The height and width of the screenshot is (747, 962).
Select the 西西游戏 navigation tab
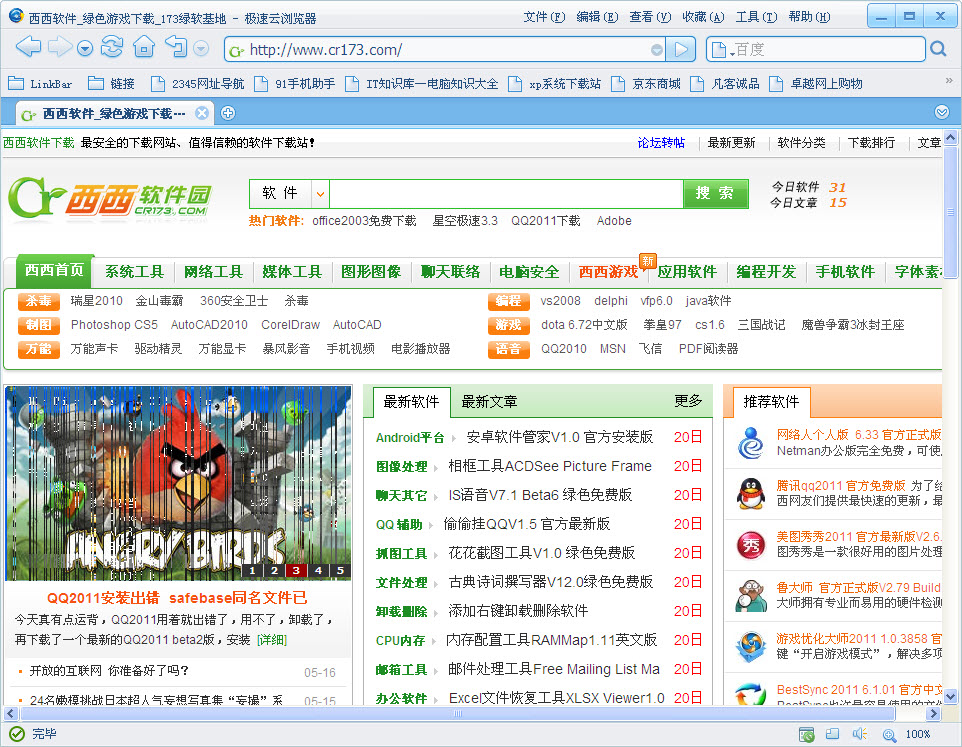point(608,272)
